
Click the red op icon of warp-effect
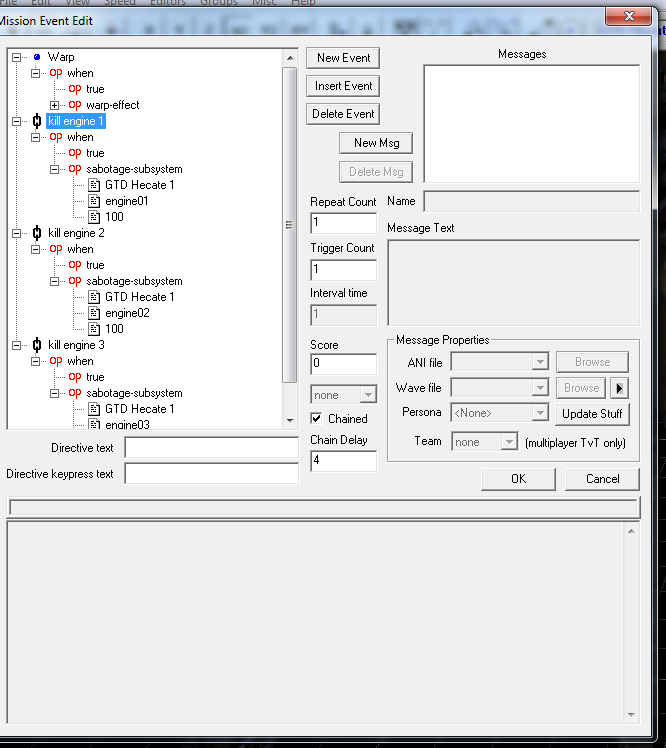75,105
